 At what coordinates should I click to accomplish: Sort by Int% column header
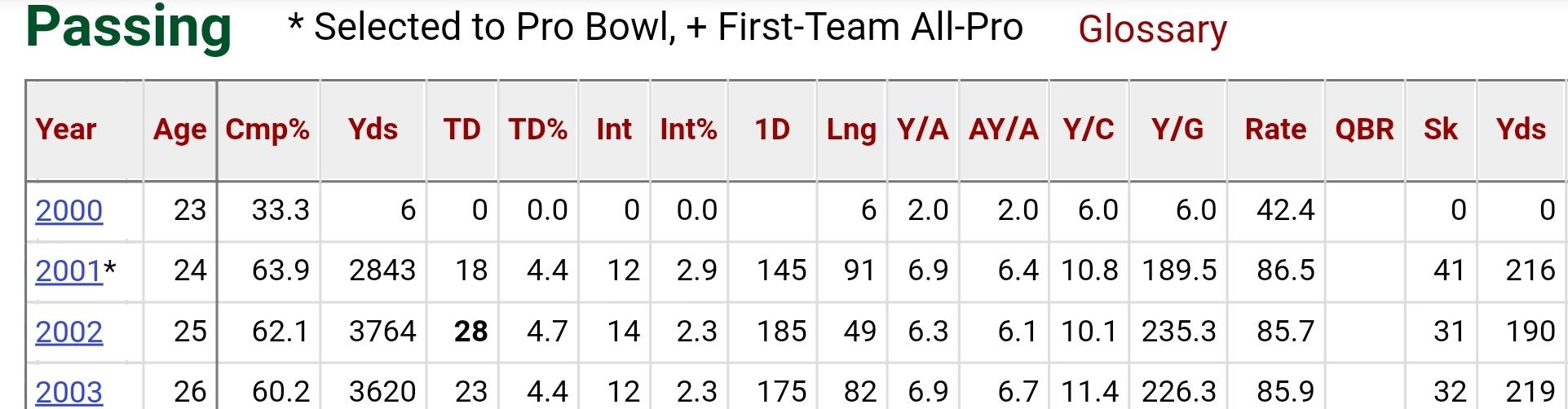coord(689,130)
